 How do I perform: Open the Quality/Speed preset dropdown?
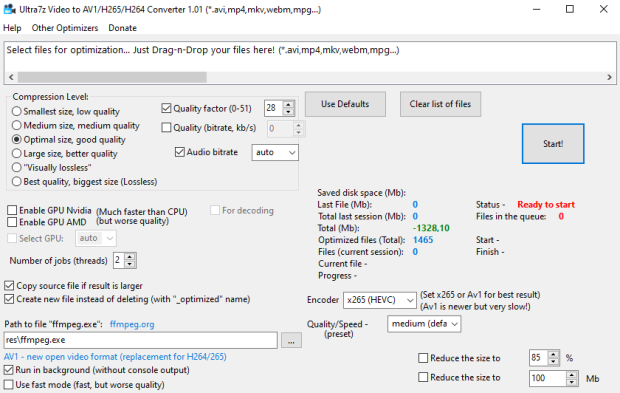pyautogui.click(x=424, y=324)
